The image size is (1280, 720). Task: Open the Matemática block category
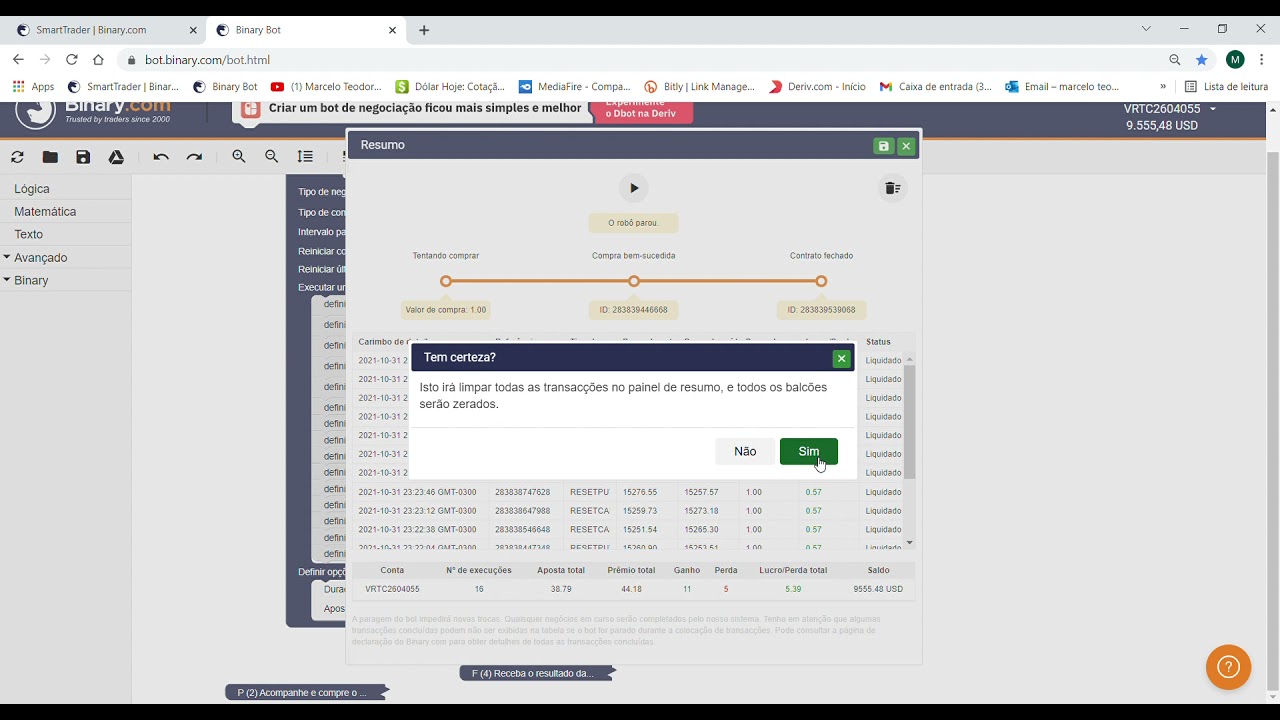point(45,212)
